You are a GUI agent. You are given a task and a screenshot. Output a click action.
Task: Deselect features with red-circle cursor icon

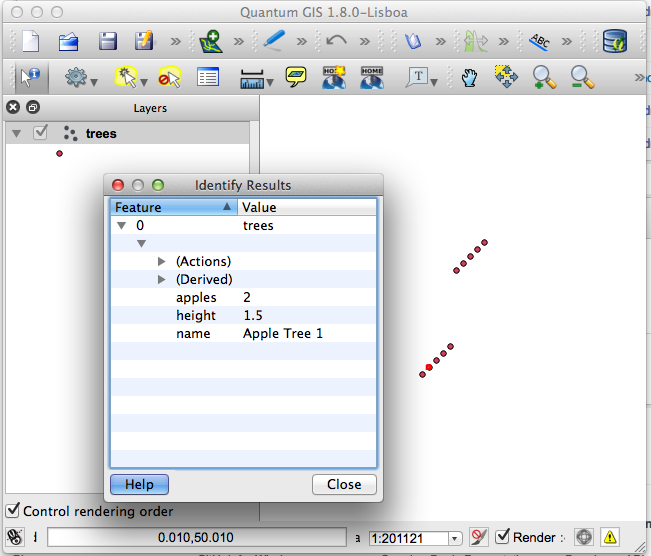coord(170,77)
